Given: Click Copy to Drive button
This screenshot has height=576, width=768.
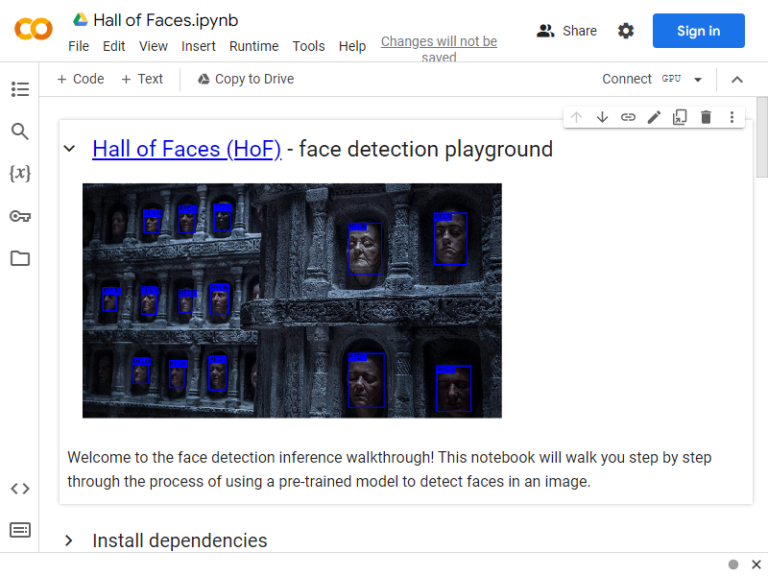Looking at the screenshot, I should click(246, 79).
